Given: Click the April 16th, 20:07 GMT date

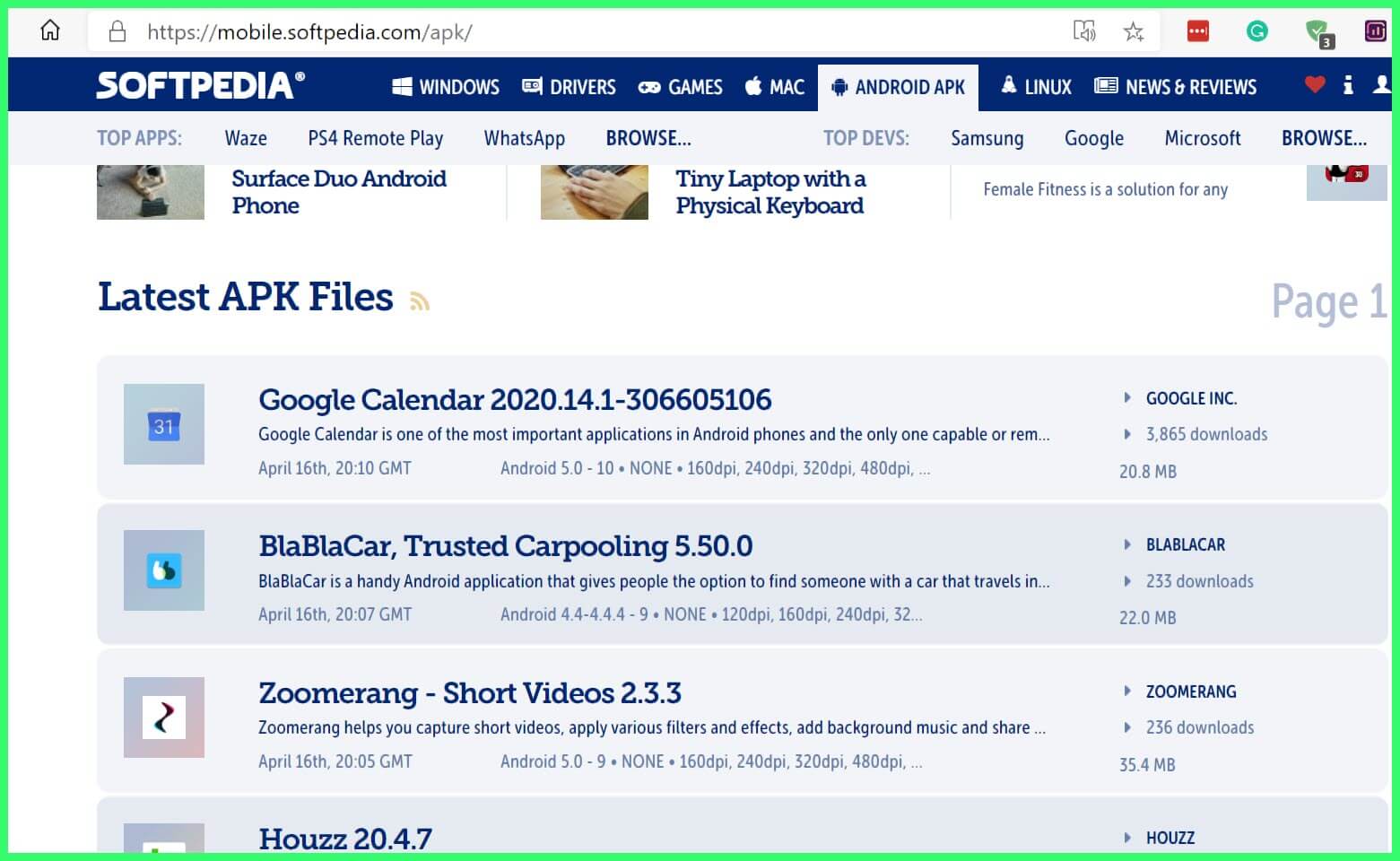Looking at the screenshot, I should tap(335, 614).
